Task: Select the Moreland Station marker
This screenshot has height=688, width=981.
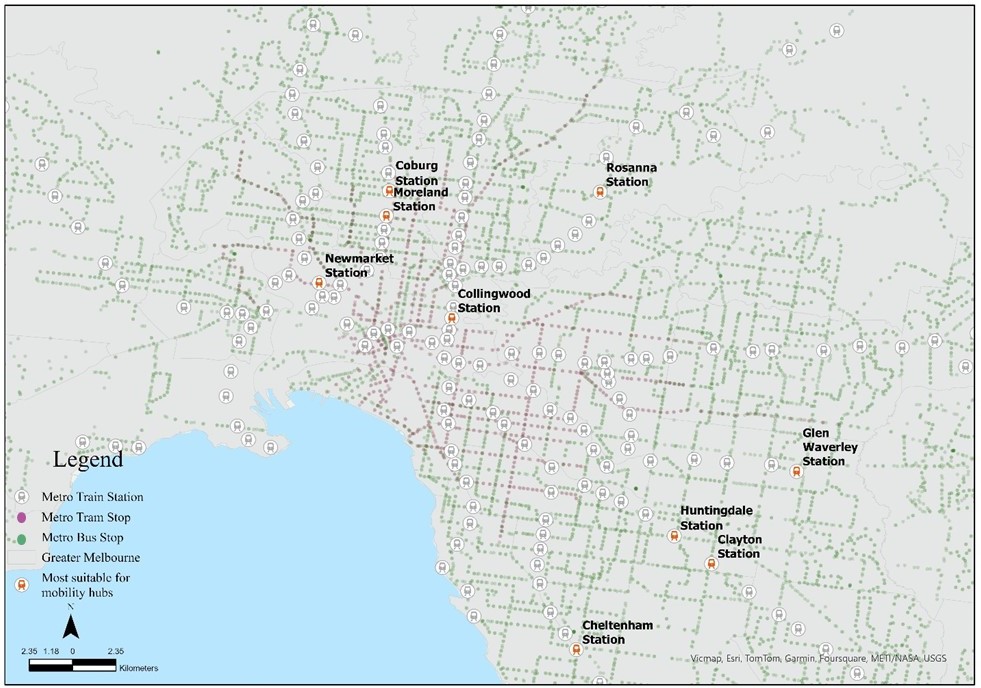Action: (x=386, y=215)
